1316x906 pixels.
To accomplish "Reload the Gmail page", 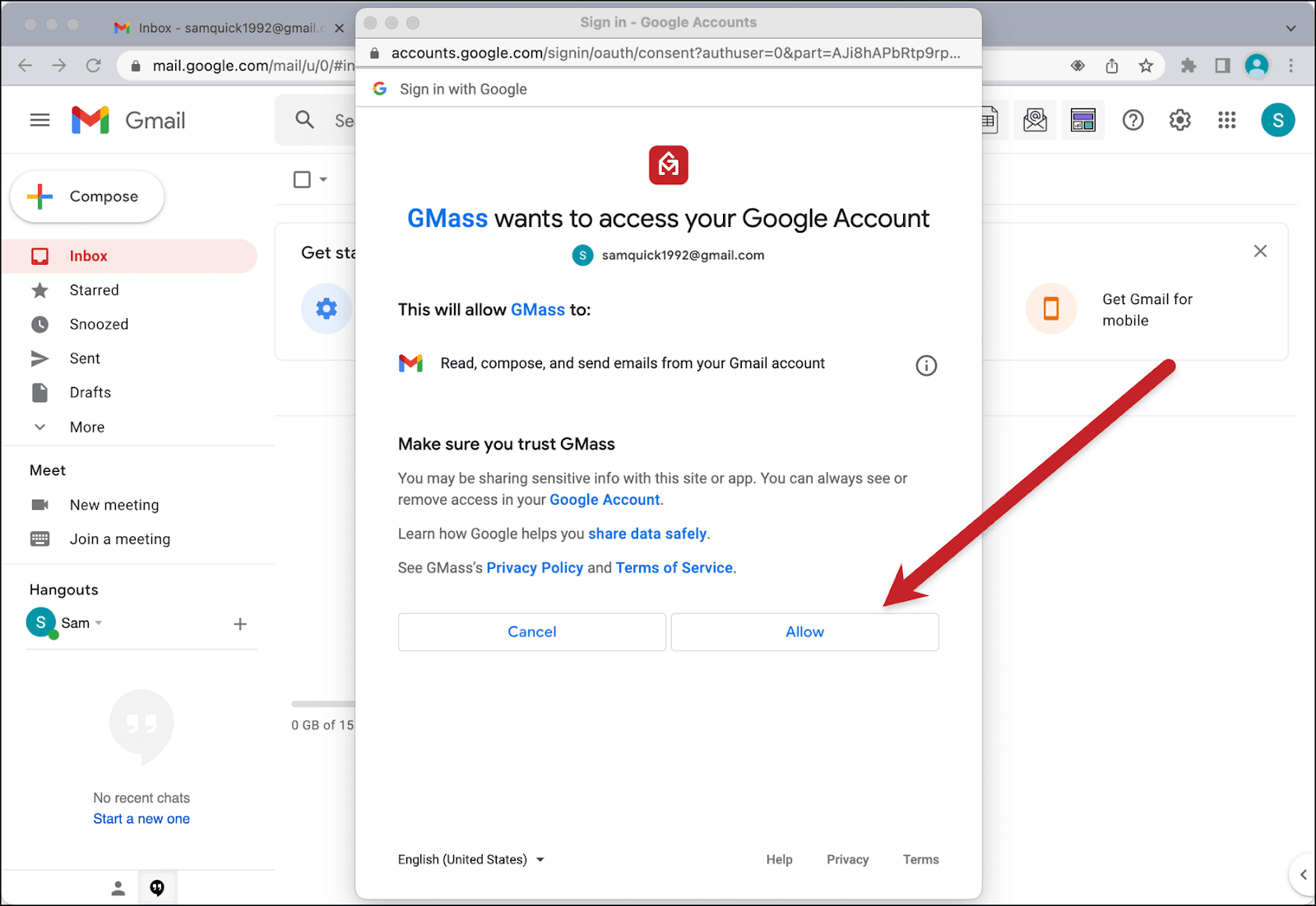I will 94,66.
